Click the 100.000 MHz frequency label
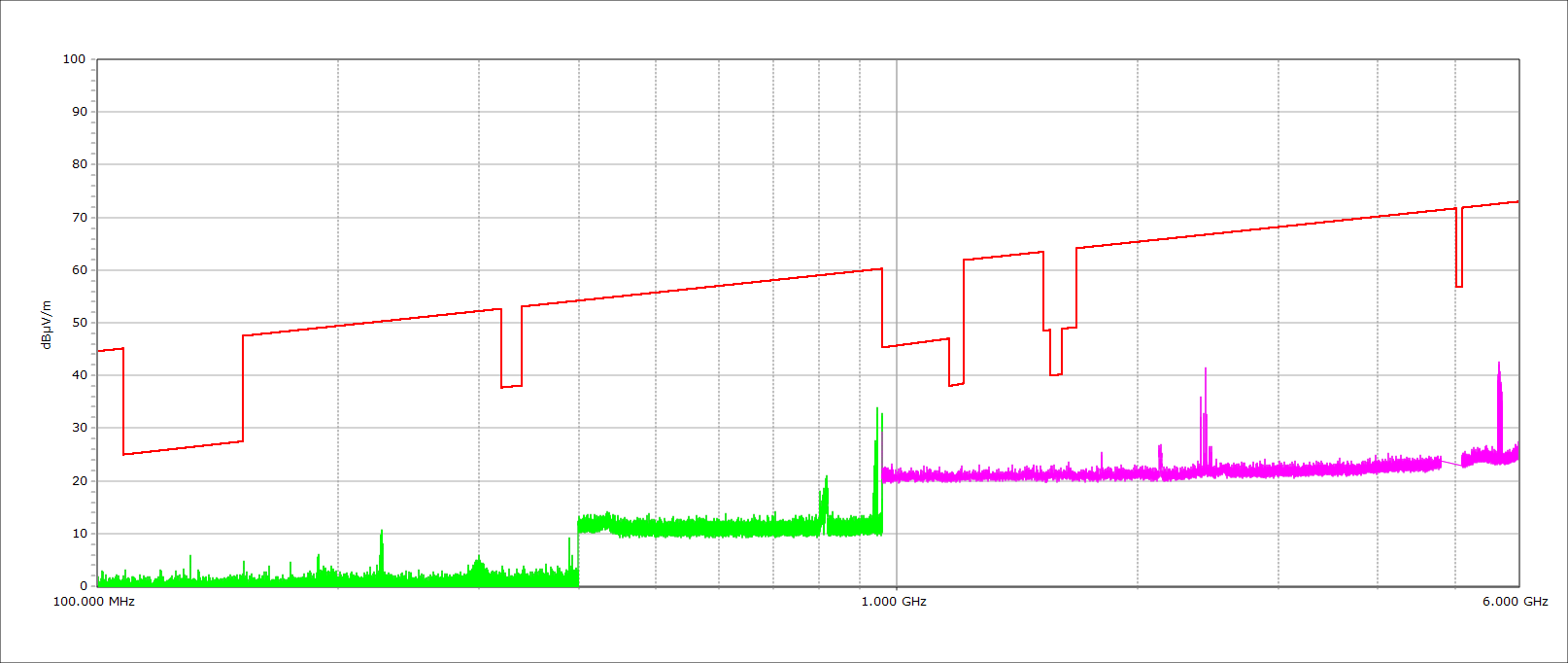The height and width of the screenshot is (663, 1568). pyautogui.click(x=94, y=602)
